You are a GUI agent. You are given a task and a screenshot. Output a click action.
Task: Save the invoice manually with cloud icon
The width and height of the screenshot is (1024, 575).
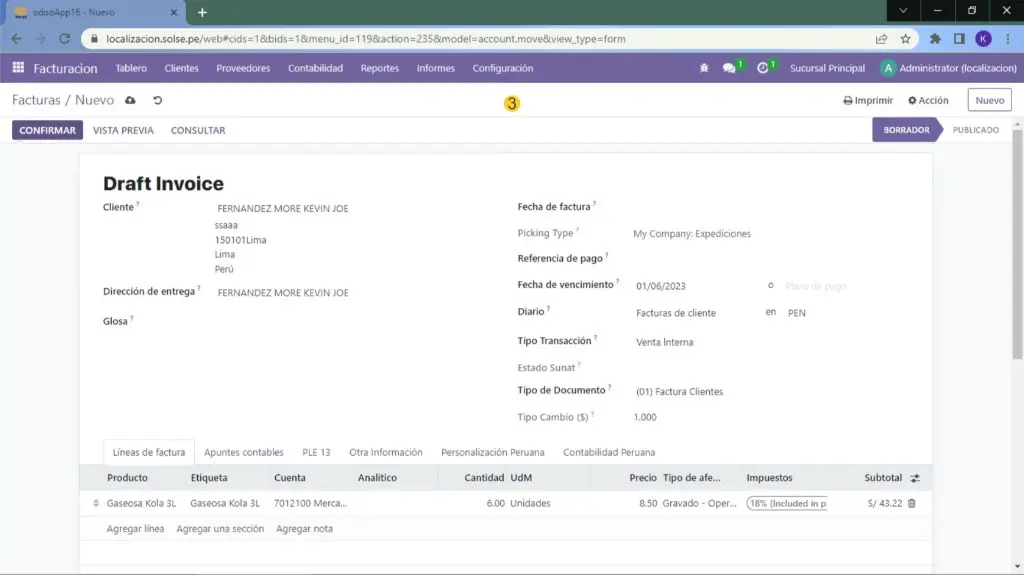pyautogui.click(x=131, y=101)
